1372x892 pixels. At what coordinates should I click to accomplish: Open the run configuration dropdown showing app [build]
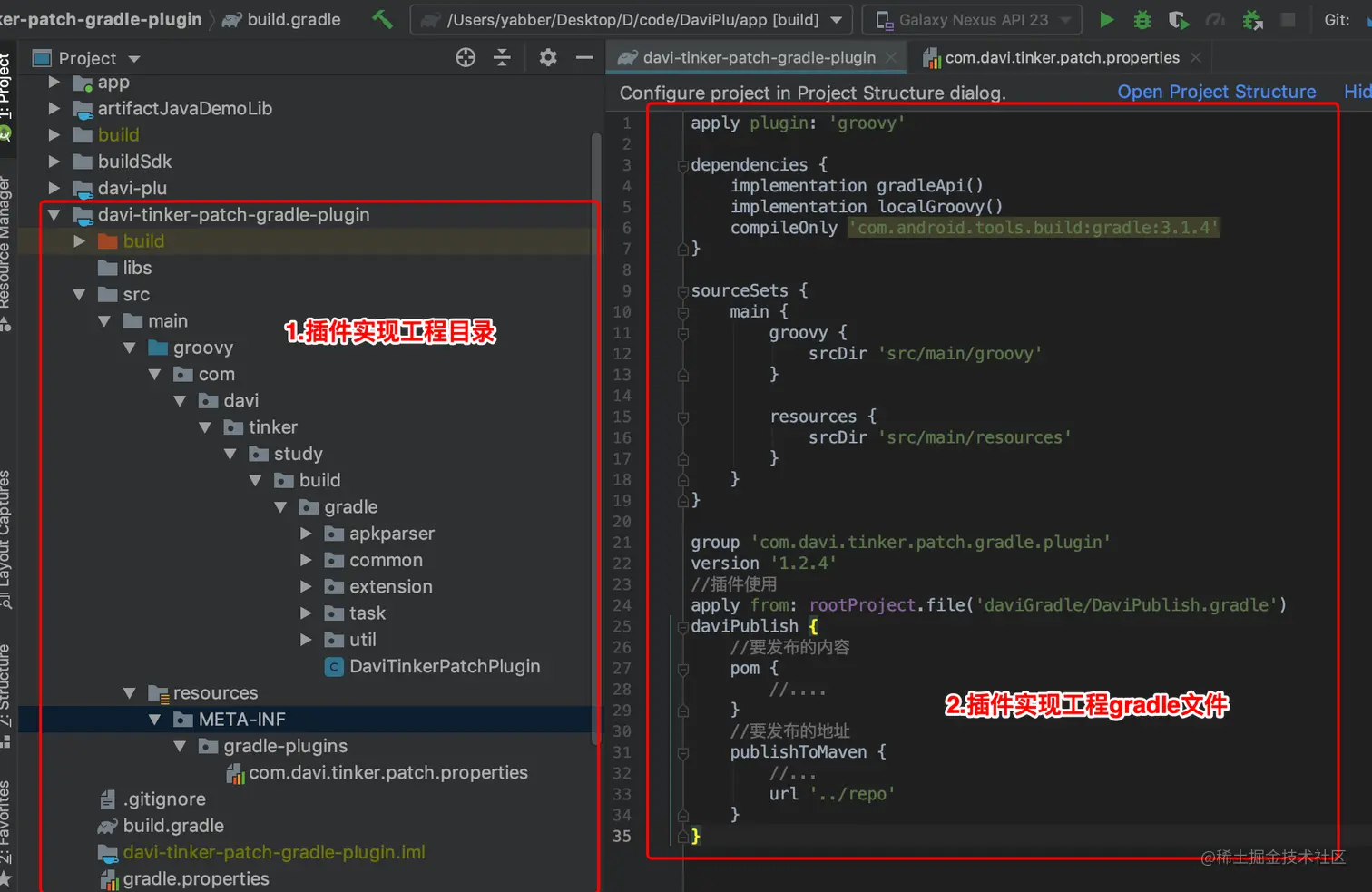[x=632, y=19]
